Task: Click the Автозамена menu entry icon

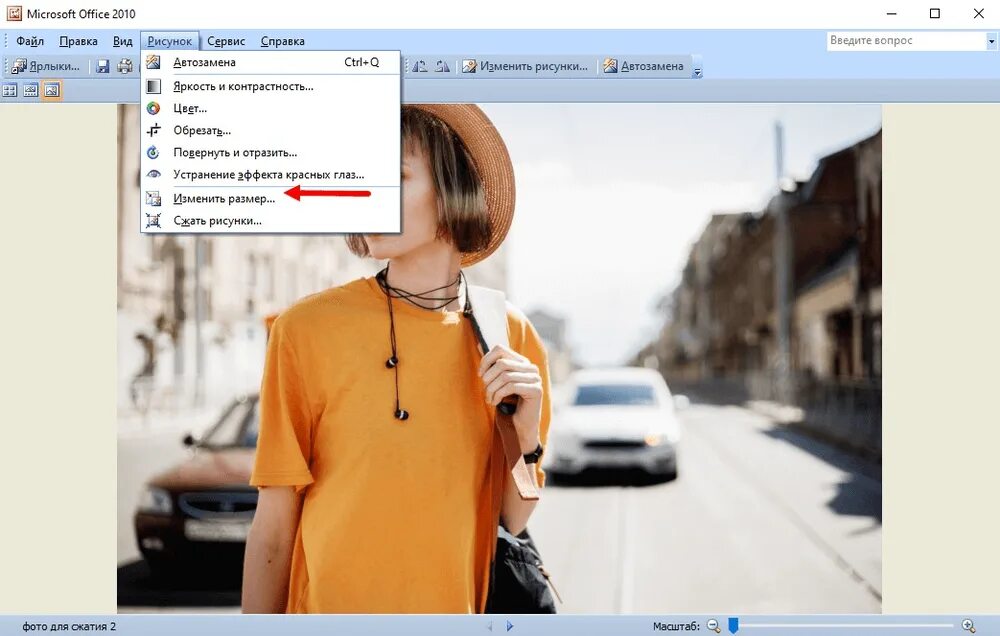Action: coord(153,62)
